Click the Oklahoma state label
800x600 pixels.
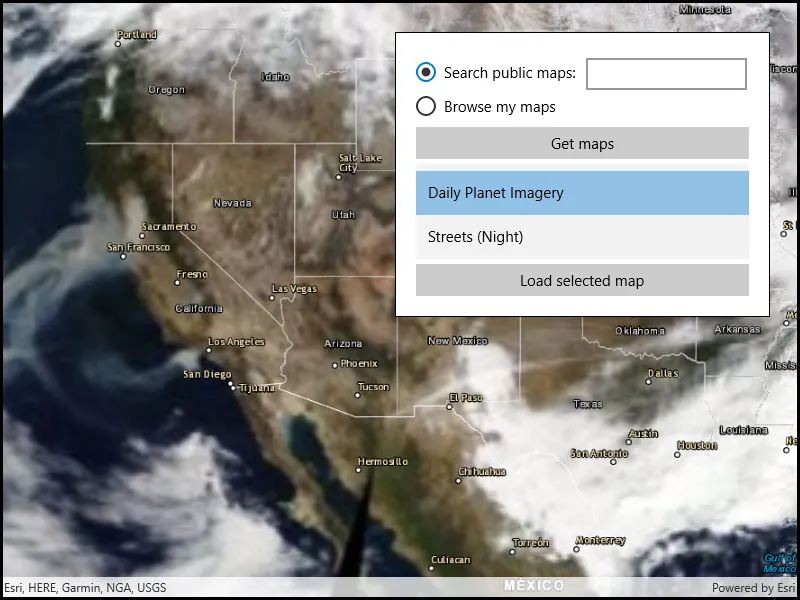coord(640,331)
